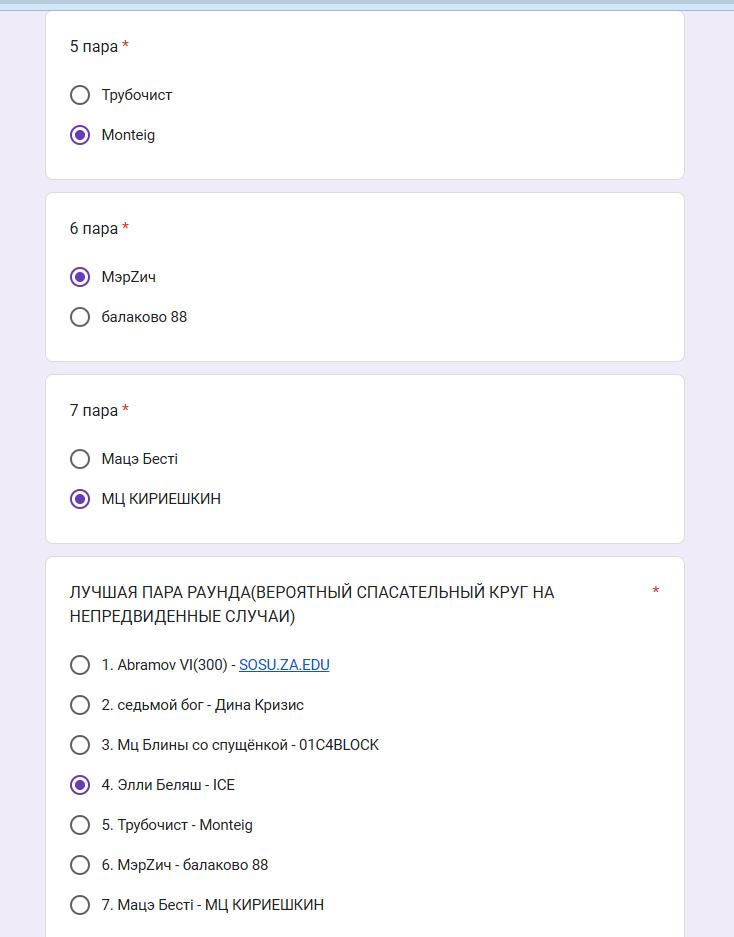The width and height of the screenshot is (734, 937).
Task: Open the SOSU.ZA.EDU link
Action: click(x=284, y=665)
